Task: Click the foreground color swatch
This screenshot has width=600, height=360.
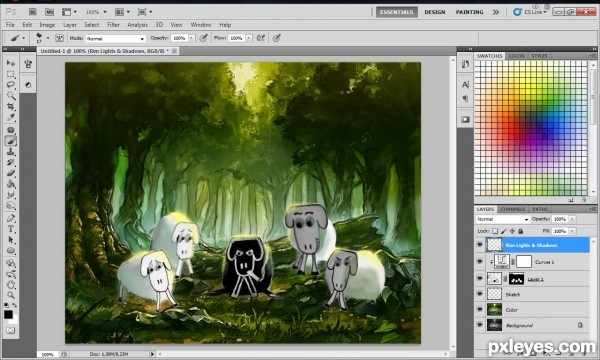Action: 8,314
